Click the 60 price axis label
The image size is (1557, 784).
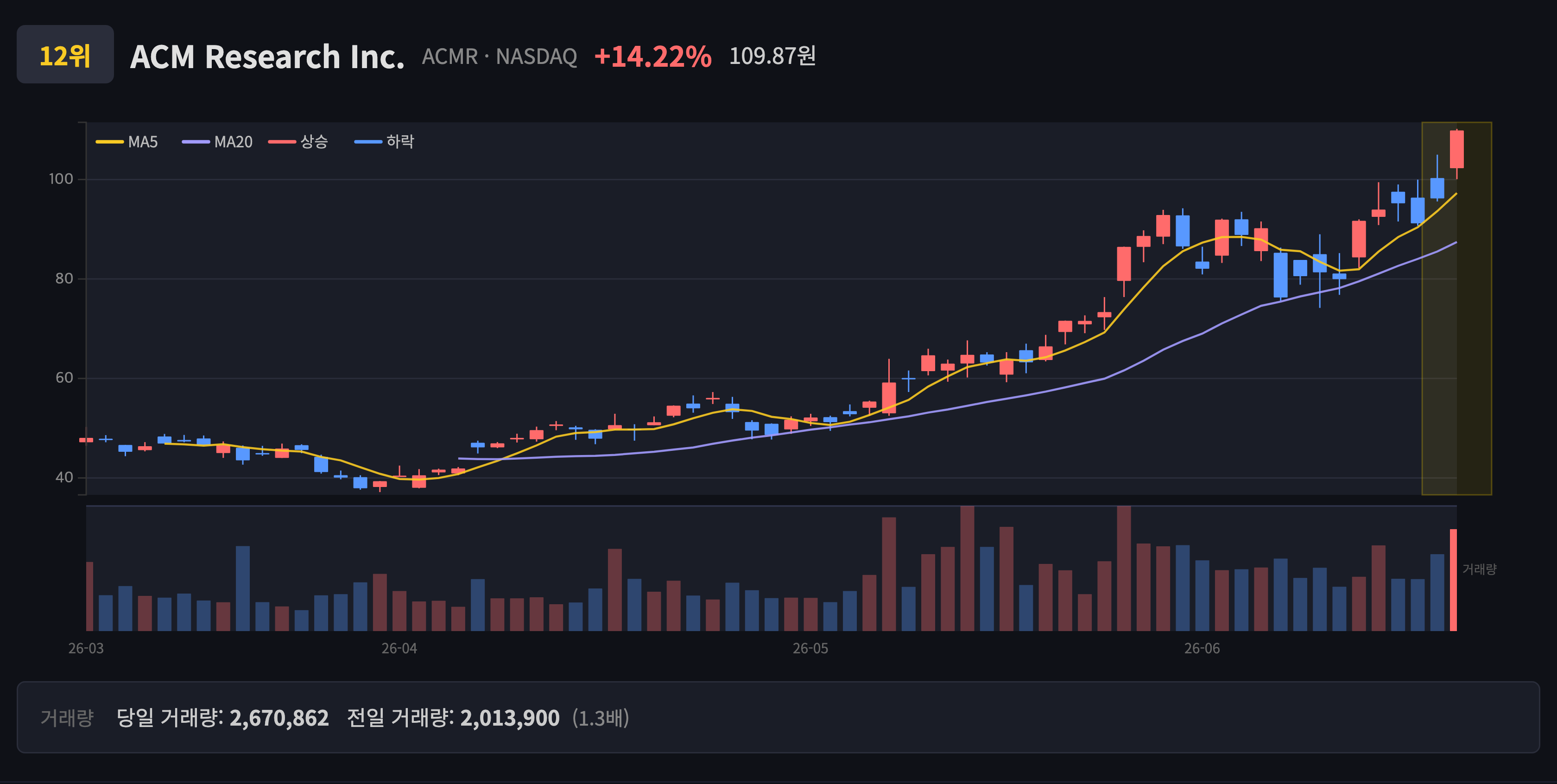click(64, 378)
